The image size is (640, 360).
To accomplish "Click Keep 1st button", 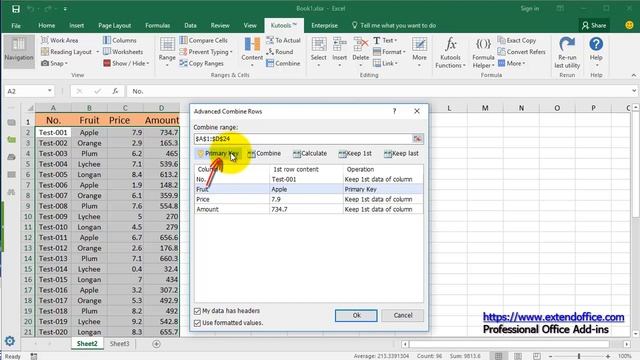I will tap(355, 153).
